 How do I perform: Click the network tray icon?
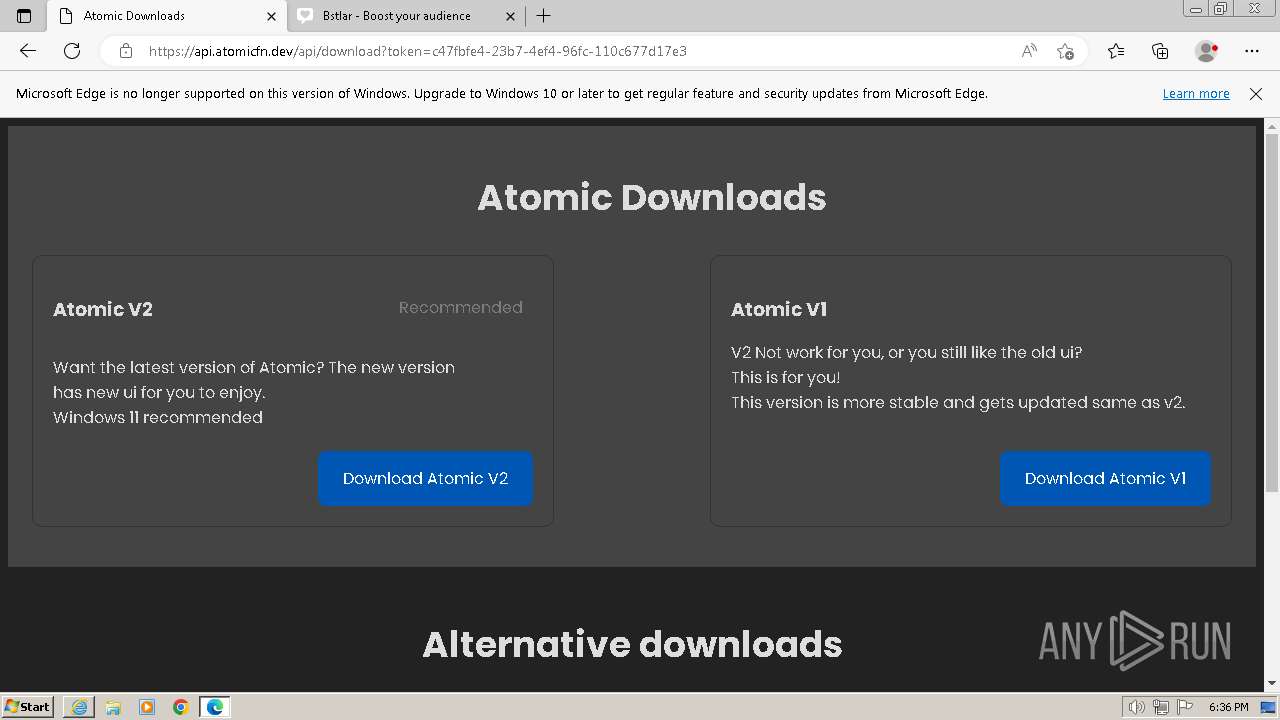pos(1161,707)
